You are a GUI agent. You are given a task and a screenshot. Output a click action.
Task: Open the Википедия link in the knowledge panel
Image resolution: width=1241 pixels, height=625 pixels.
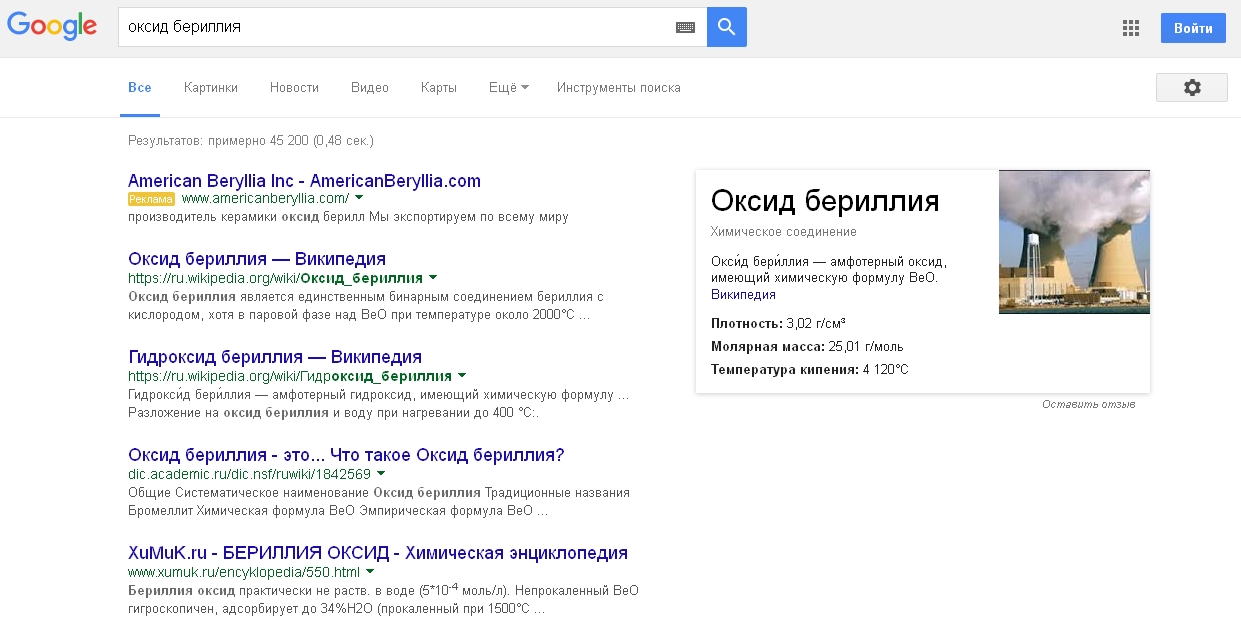coord(741,294)
